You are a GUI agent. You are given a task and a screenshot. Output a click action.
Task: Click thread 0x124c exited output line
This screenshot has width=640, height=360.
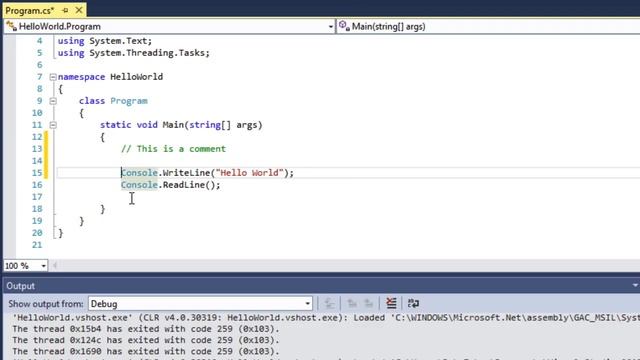click(x=146, y=340)
